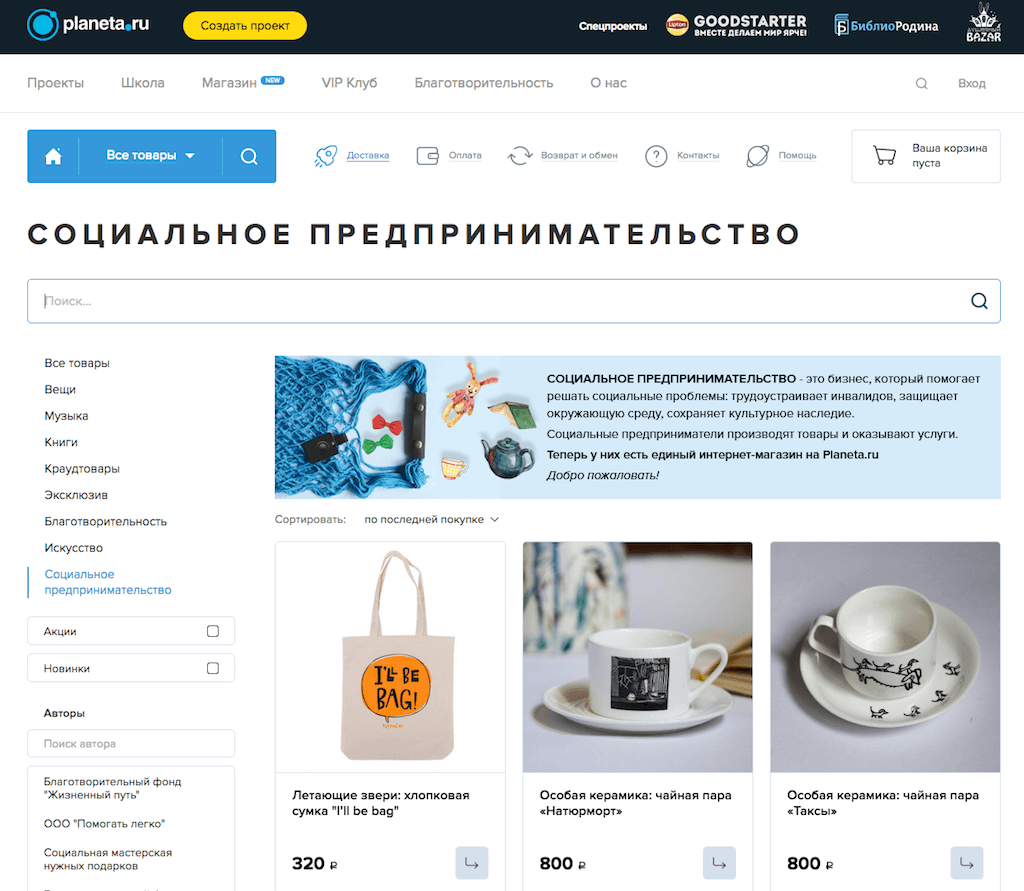Click the magnifier icon in blue toolbar
The width and height of the screenshot is (1024, 891).
tap(249, 156)
